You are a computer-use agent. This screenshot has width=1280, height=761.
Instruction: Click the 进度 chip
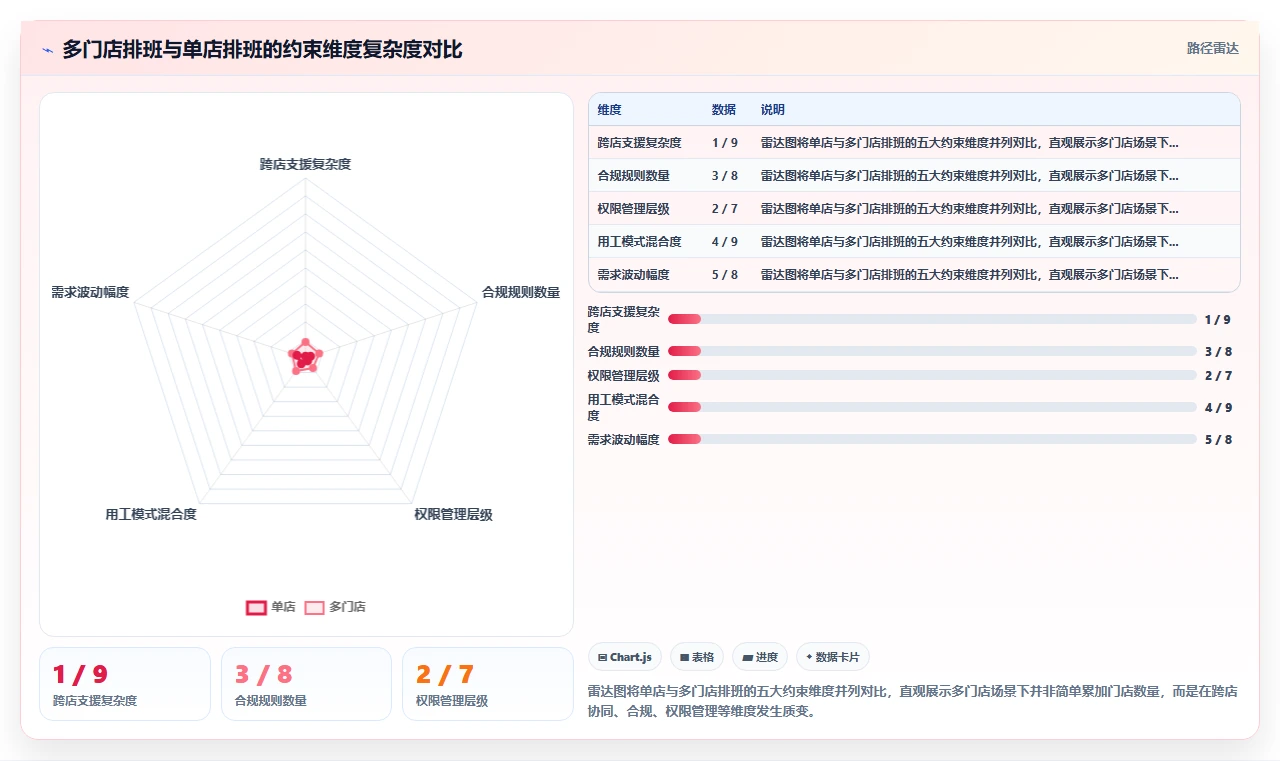click(x=760, y=657)
